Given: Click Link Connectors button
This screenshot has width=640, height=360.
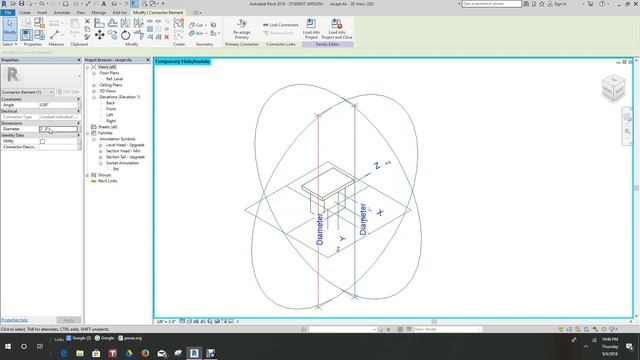Looking at the screenshot, I should 281,25.
